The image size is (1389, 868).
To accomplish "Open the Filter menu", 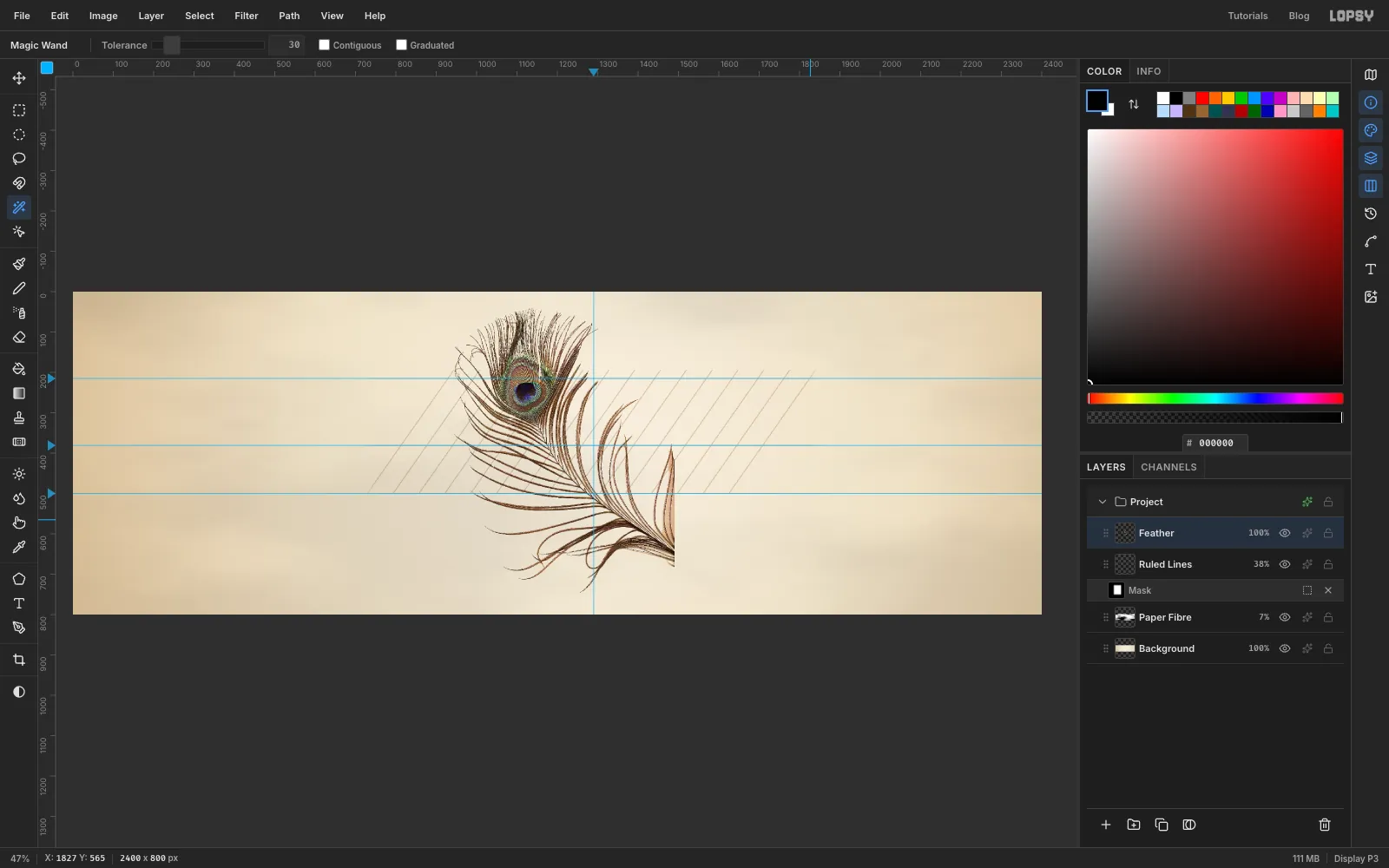I will point(247,16).
